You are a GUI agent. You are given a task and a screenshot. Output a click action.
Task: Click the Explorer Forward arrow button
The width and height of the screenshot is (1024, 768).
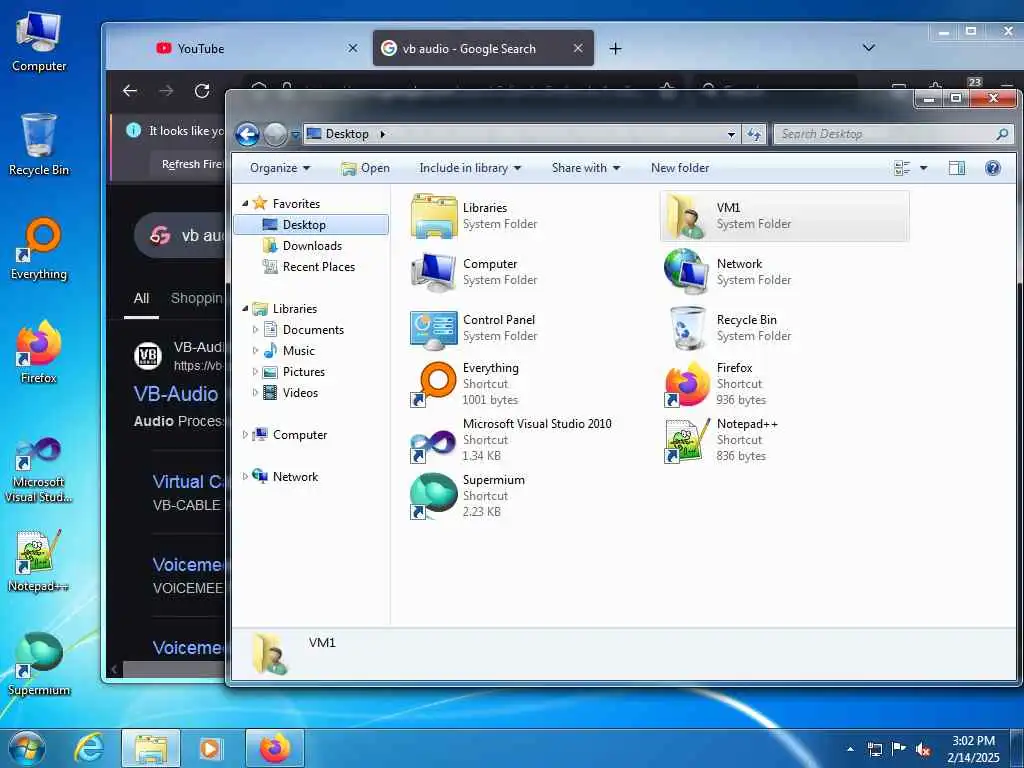click(x=275, y=135)
